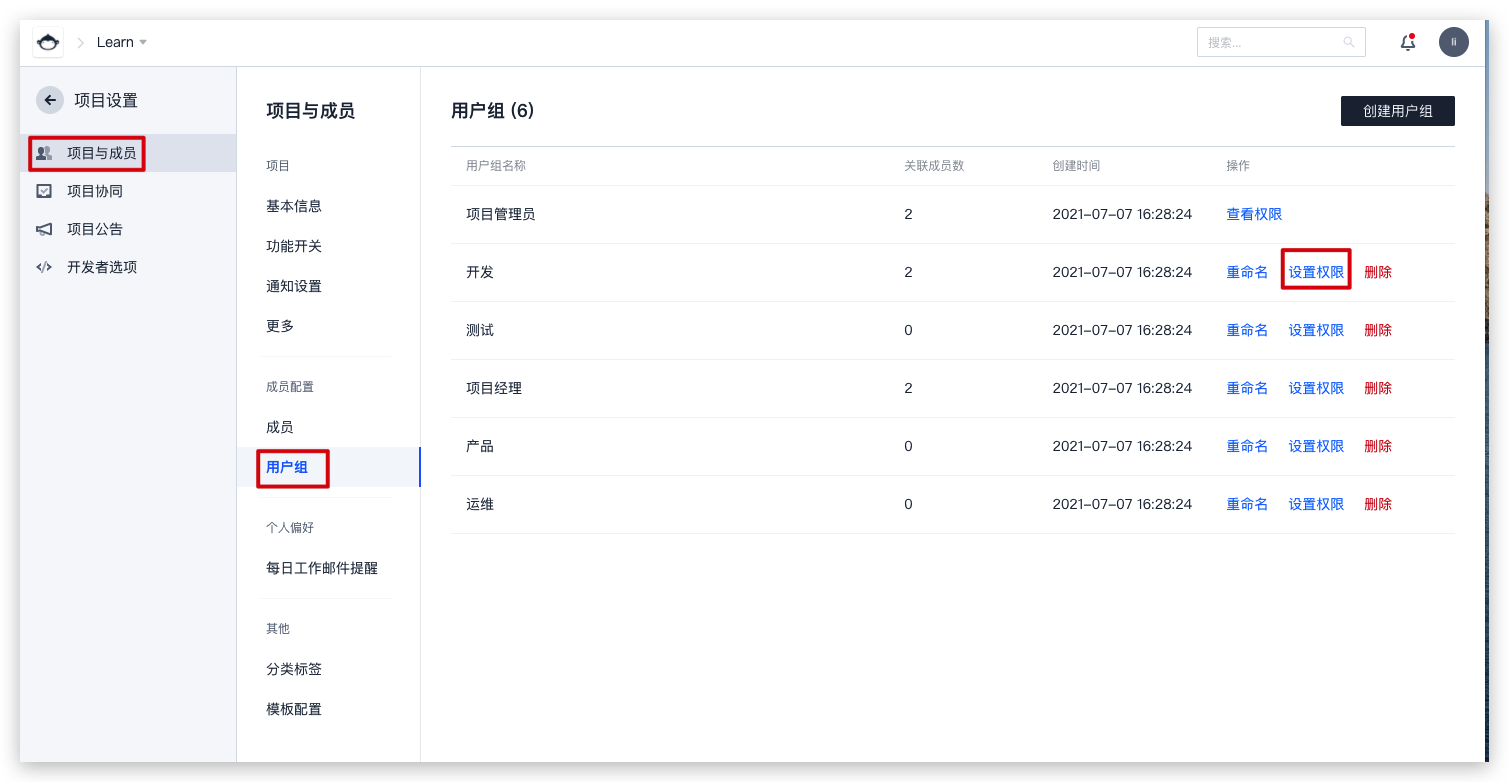Click into the 搜索 input field
Screen dimensions: 1509x782
pyautogui.click(x=1270, y=42)
